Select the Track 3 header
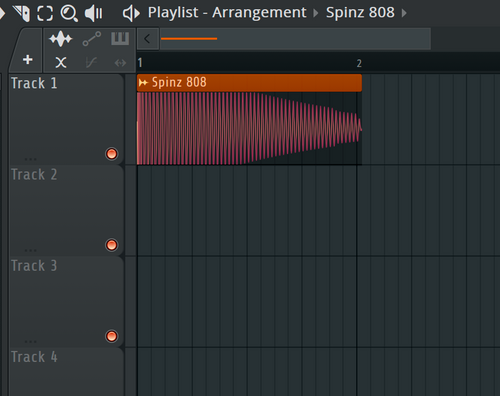The height and width of the screenshot is (396, 500). 67,302
